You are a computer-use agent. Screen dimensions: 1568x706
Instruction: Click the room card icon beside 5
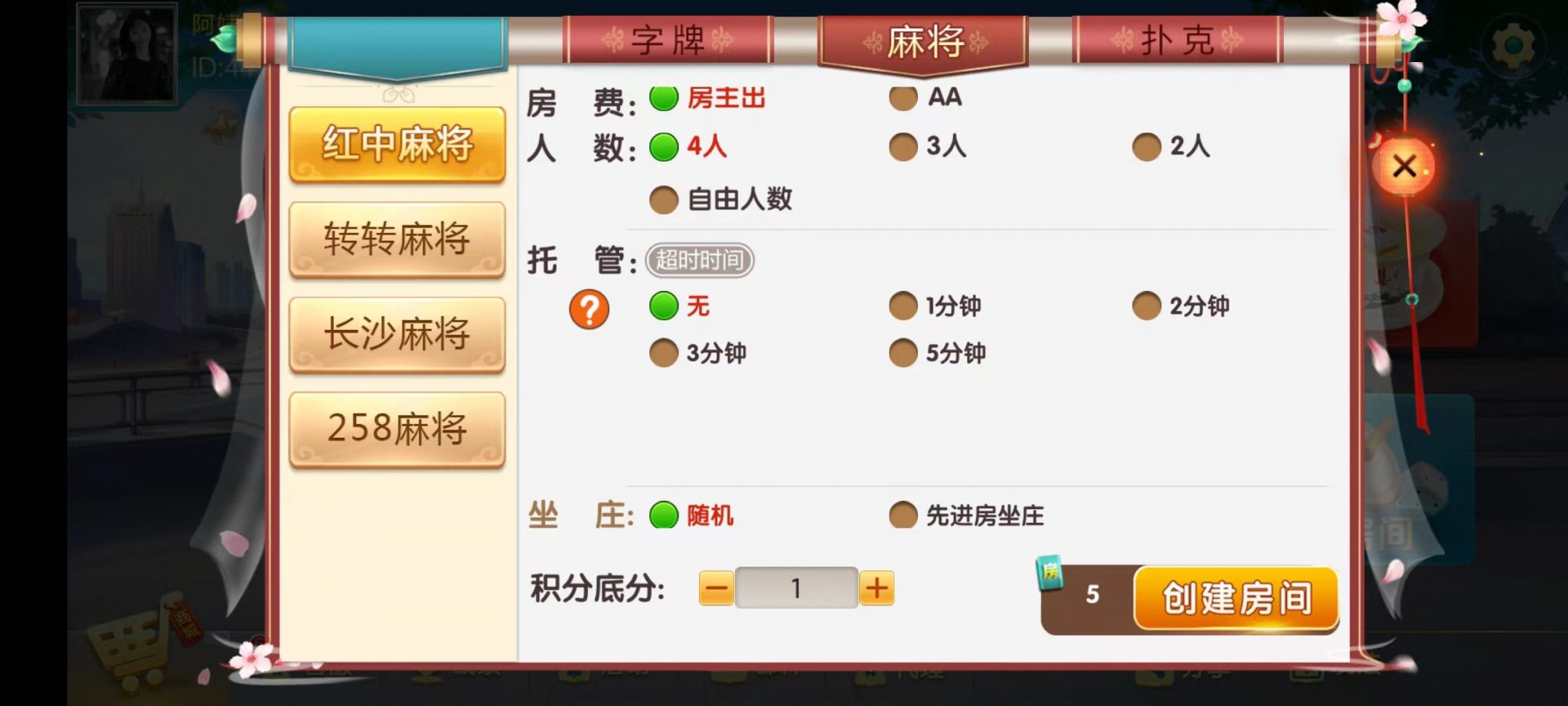(1050, 573)
